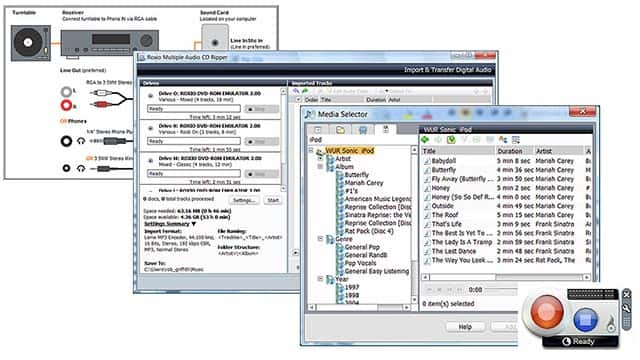Screen dimensions: 640x360
Task: Select the Butterfly track in the track list
Action: (444, 170)
